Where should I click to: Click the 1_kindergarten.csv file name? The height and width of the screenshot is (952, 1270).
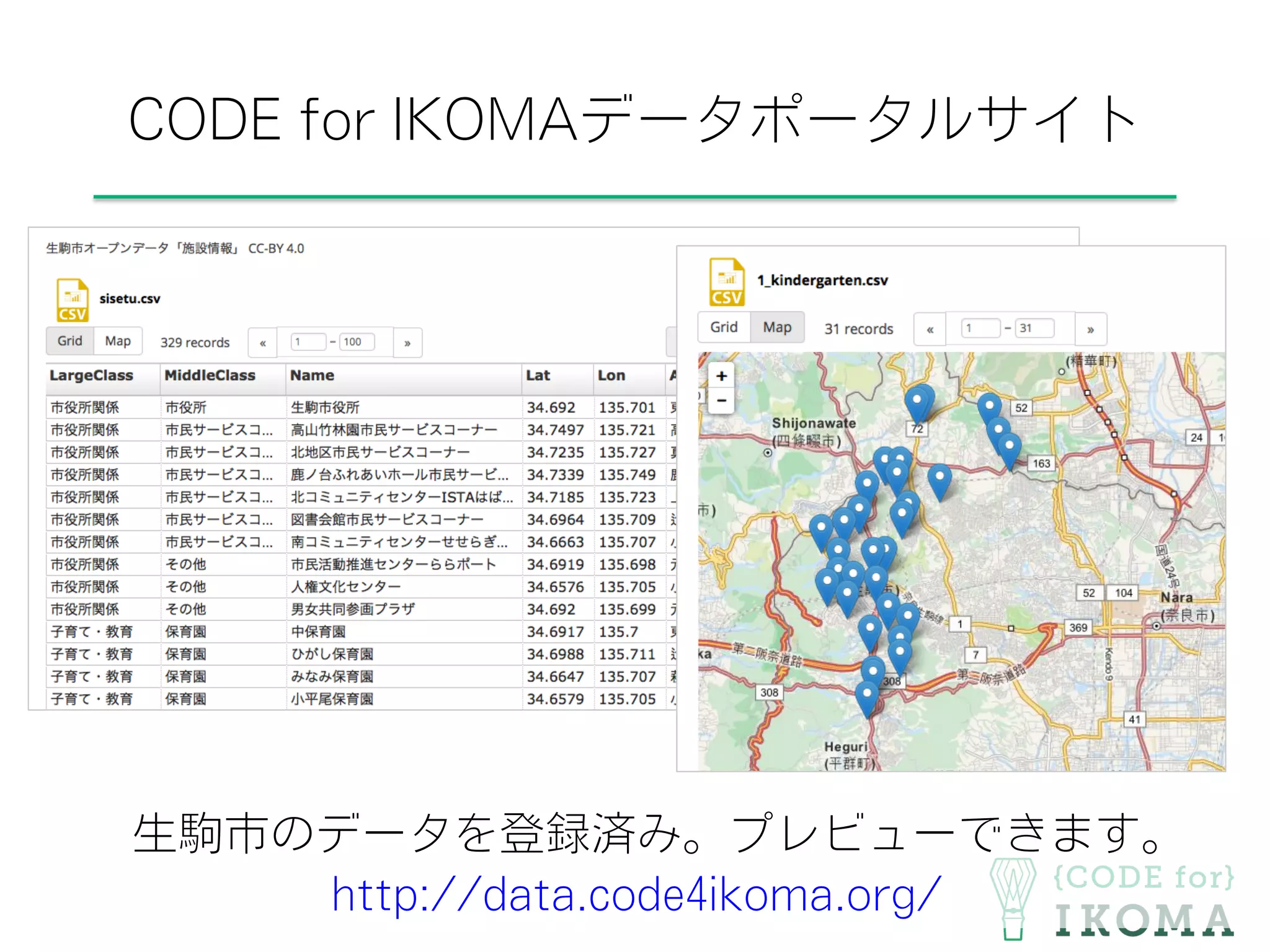[822, 280]
